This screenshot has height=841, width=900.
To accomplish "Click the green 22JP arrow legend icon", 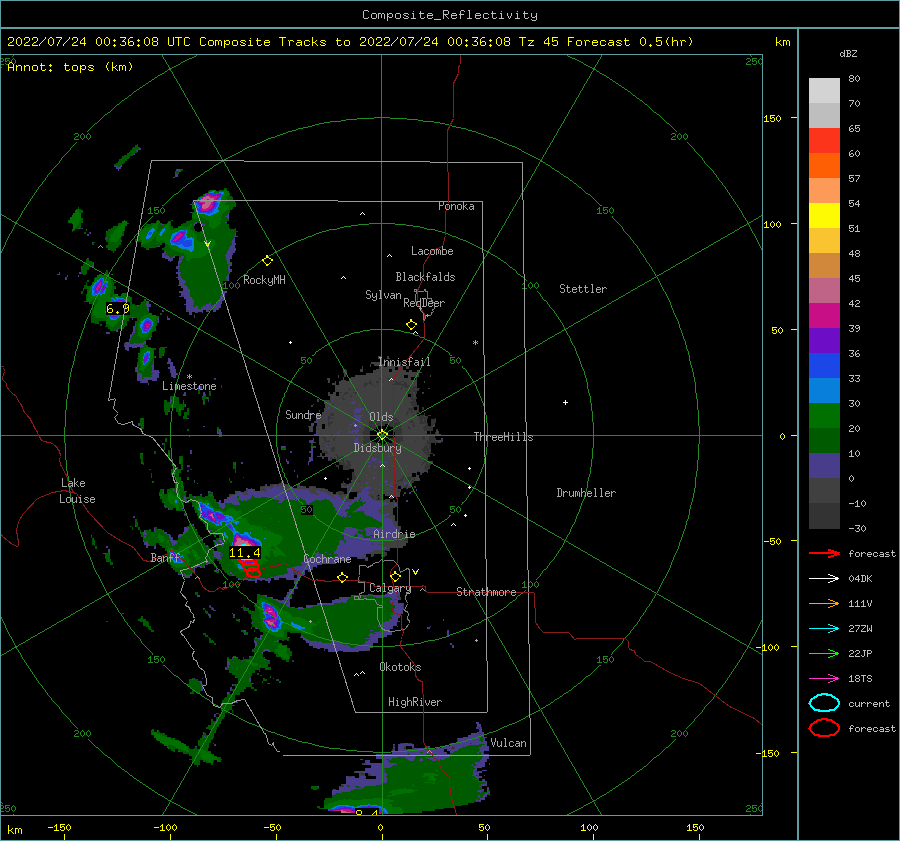I will [x=824, y=653].
